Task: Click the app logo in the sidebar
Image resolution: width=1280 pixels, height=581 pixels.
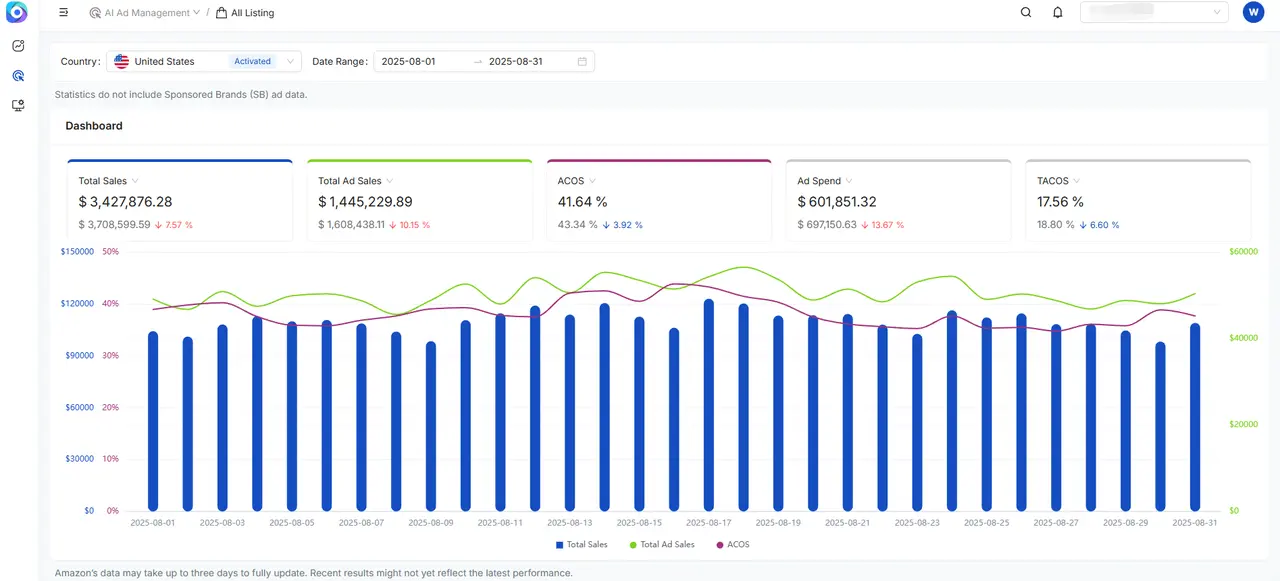Action: [17, 13]
